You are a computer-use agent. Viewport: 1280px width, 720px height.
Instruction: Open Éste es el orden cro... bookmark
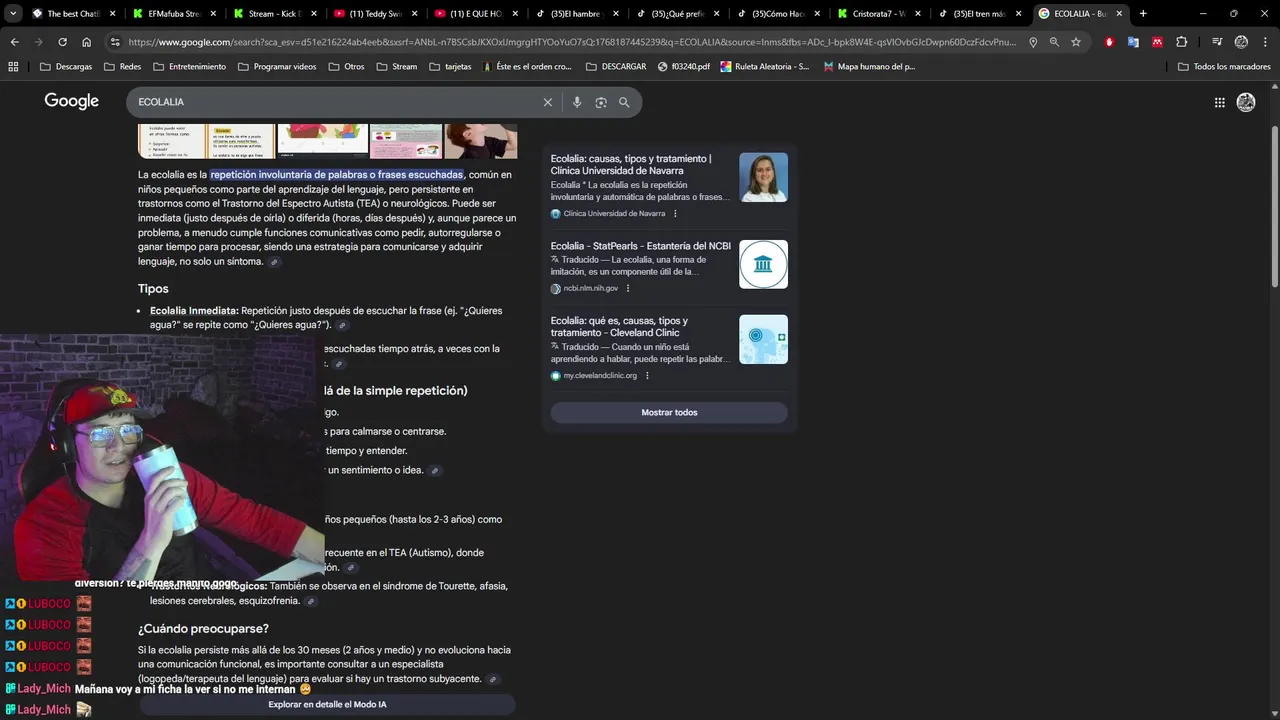point(527,66)
